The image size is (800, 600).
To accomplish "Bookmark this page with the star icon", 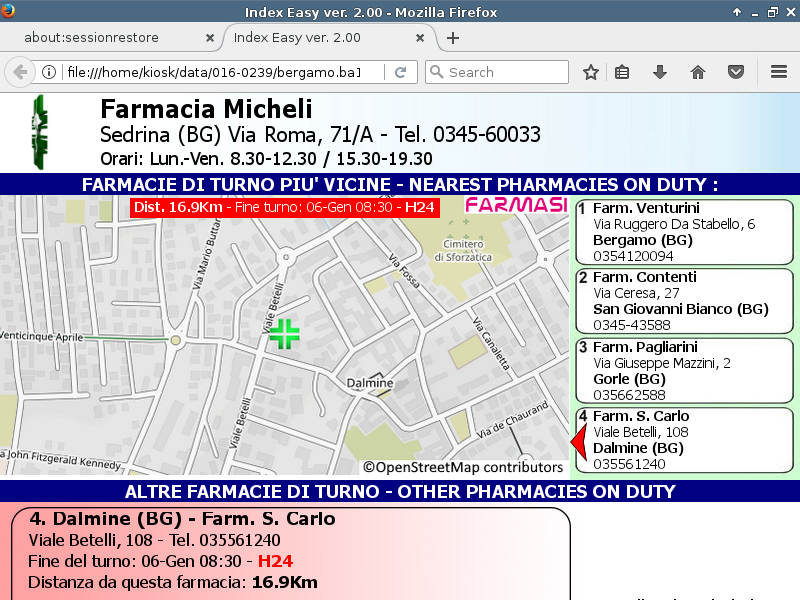I will 591,72.
